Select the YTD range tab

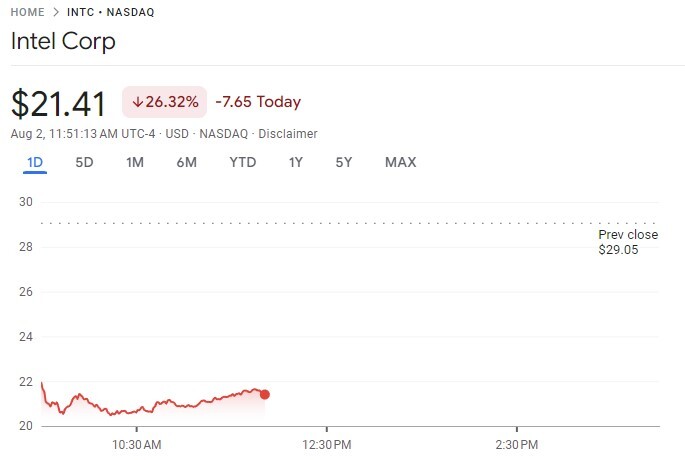pyautogui.click(x=242, y=162)
